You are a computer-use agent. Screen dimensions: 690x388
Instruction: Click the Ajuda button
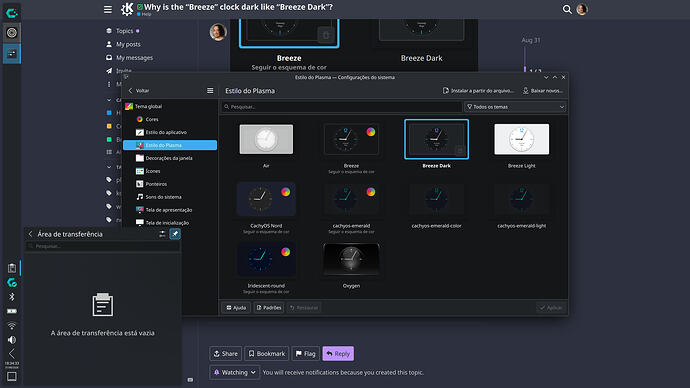pos(236,308)
